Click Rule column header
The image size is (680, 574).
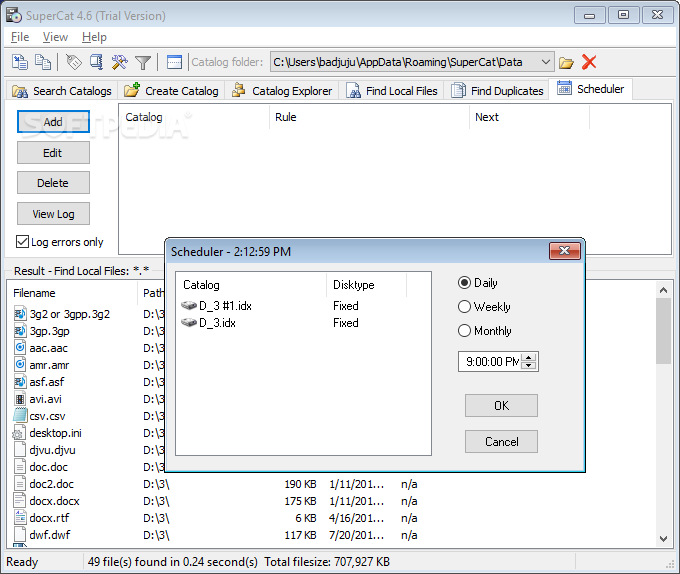click(x=369, y=117)
